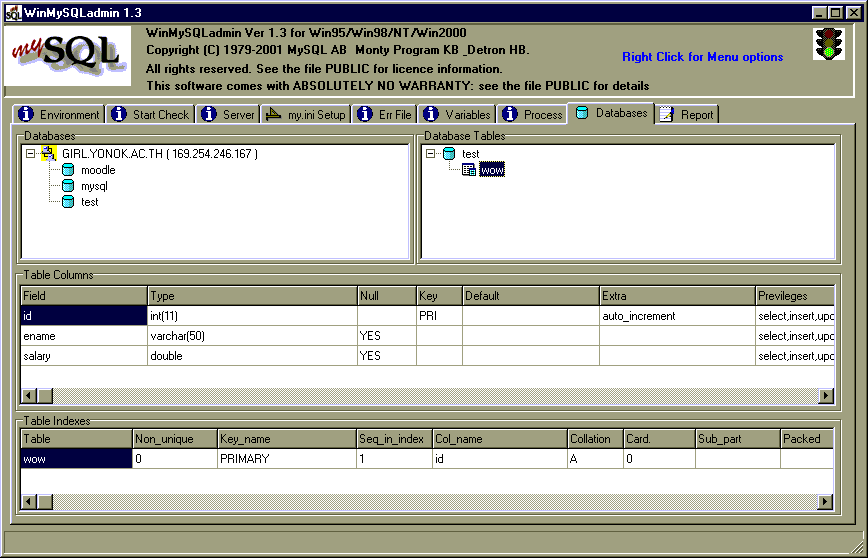Select the mysql database icon
The height and width of the screenshot is (558, 868).
click(67, 186)
